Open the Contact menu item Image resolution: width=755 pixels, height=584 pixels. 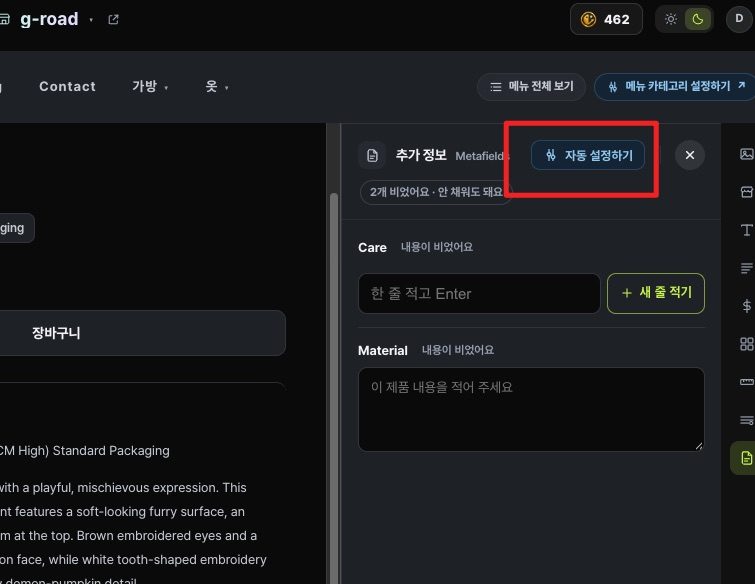click(67, 87)
